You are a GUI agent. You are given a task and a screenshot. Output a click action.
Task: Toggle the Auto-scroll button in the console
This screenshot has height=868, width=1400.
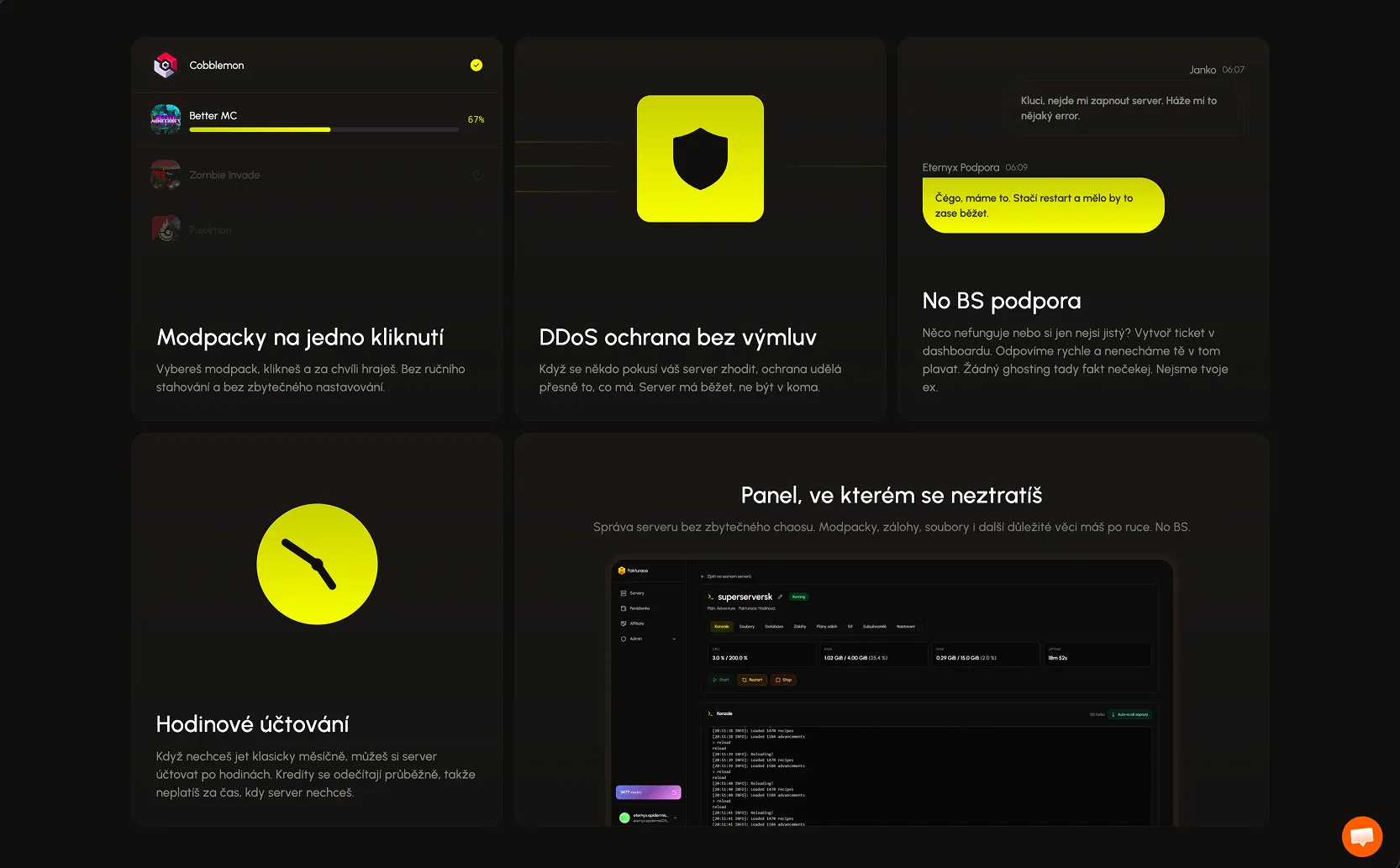click(1129, 714)
